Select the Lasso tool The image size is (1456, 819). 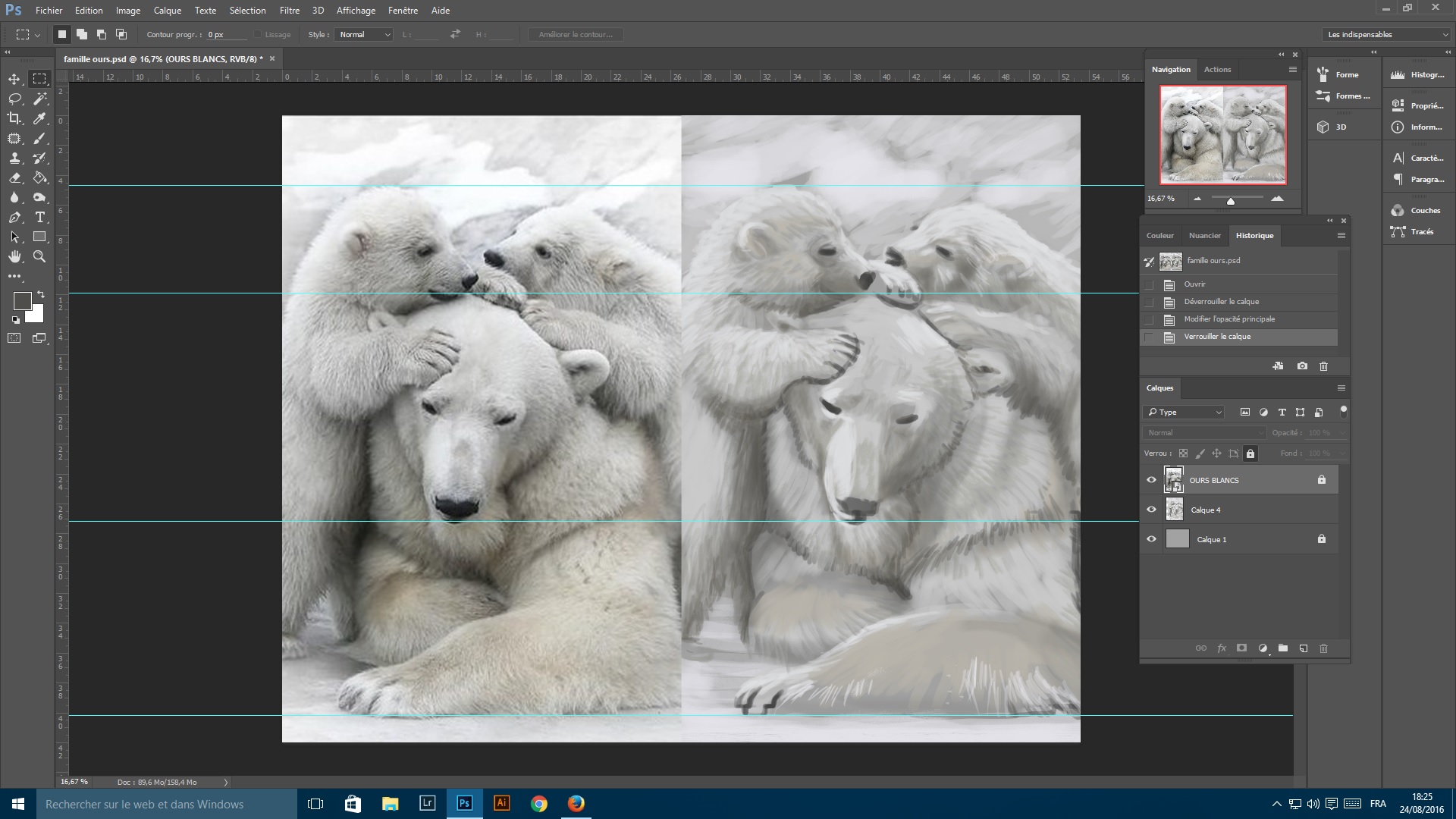pyautogui.click(x=14, y=99)
